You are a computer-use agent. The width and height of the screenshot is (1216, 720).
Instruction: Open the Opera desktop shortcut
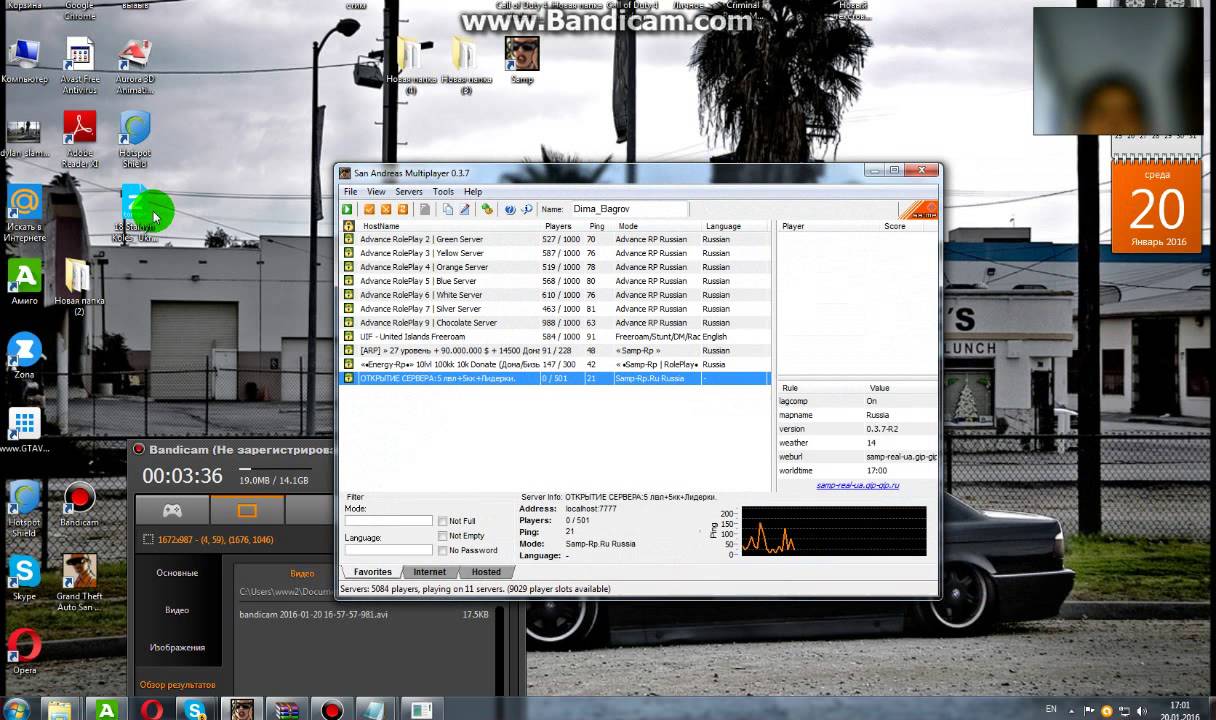point(24,651)
